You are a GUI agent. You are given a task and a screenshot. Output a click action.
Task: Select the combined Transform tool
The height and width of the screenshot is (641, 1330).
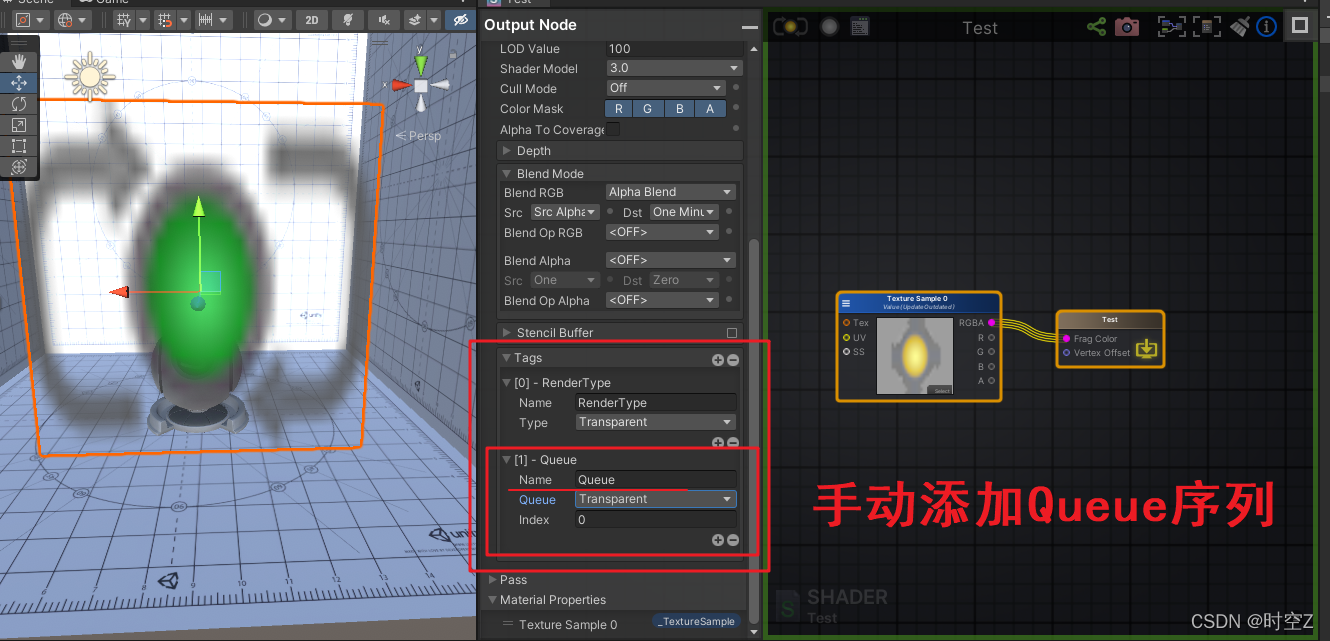tap(19, 167)
